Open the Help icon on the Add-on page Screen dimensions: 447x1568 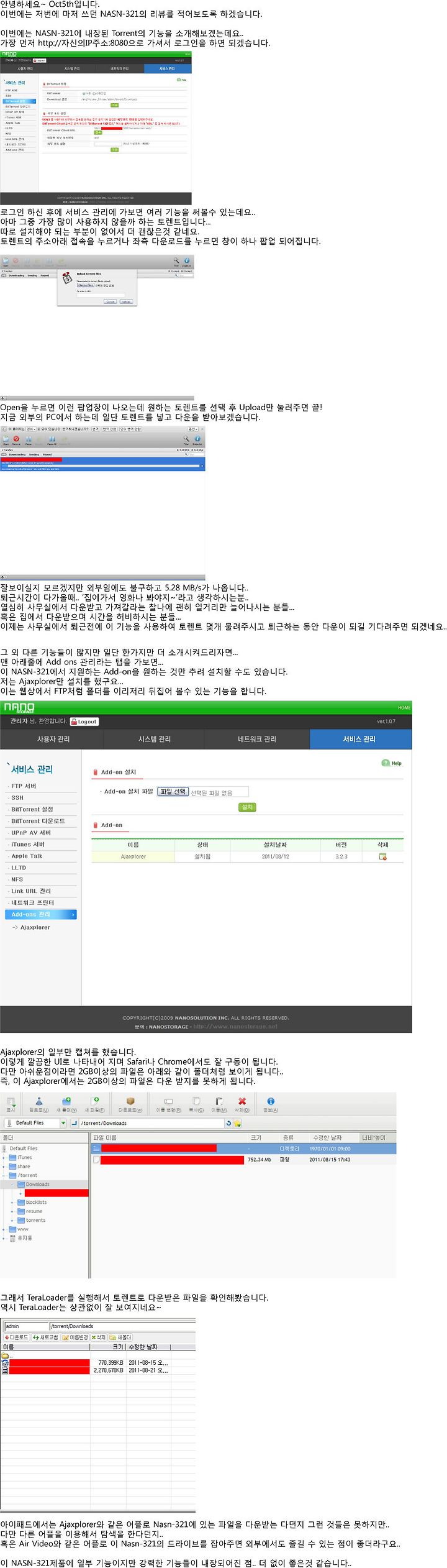coord(392,763)
